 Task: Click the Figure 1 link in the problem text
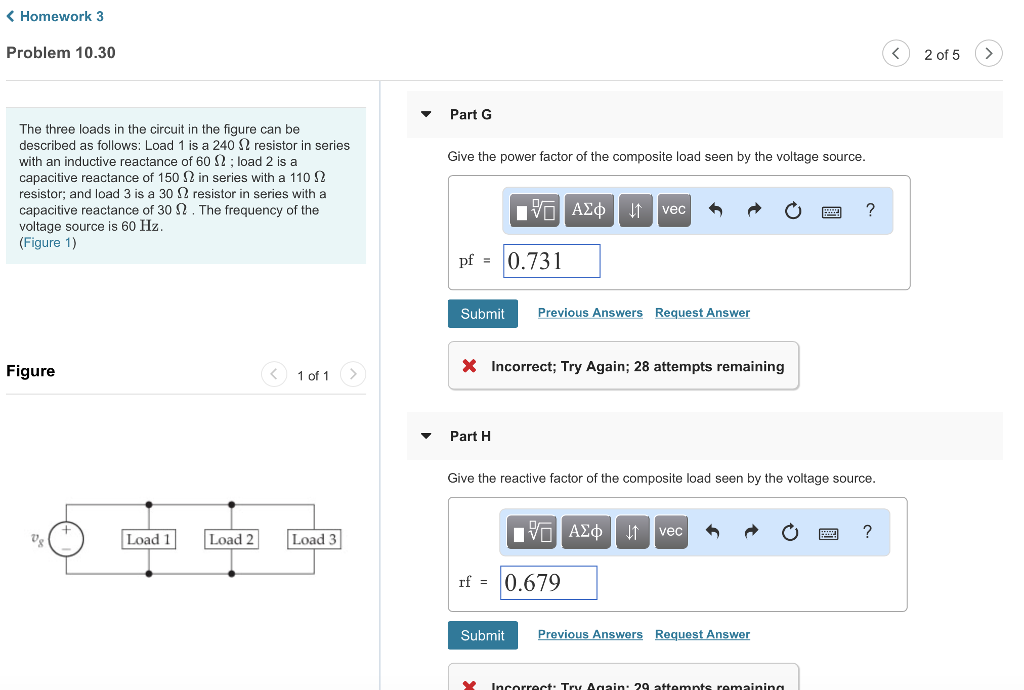[x=46, y=242]
